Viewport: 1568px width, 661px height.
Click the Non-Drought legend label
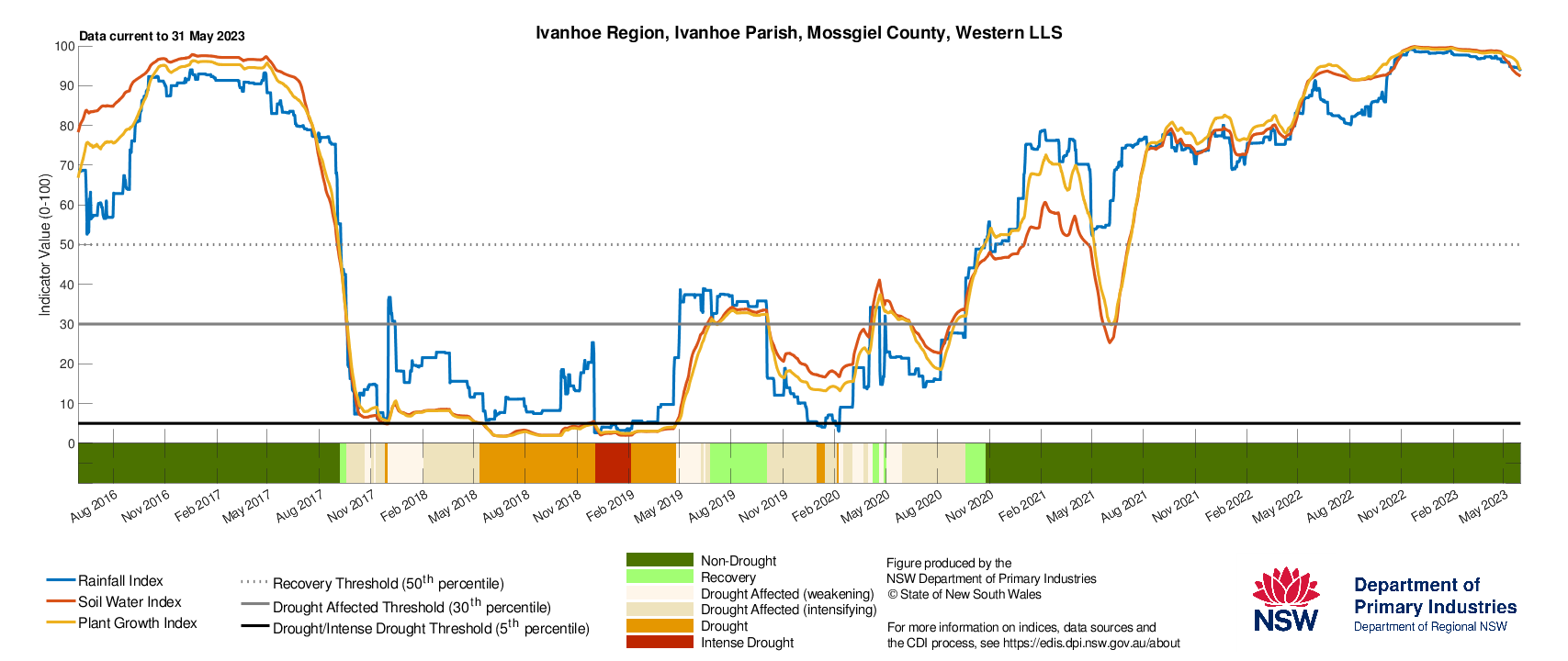tap(739, 561)
